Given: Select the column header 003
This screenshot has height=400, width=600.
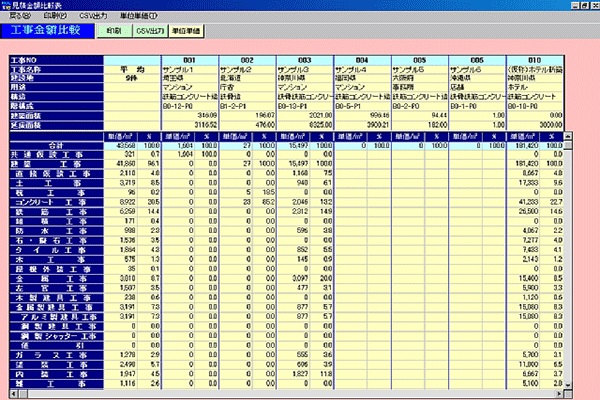Looking at the screenshot, I should point(305,60).
